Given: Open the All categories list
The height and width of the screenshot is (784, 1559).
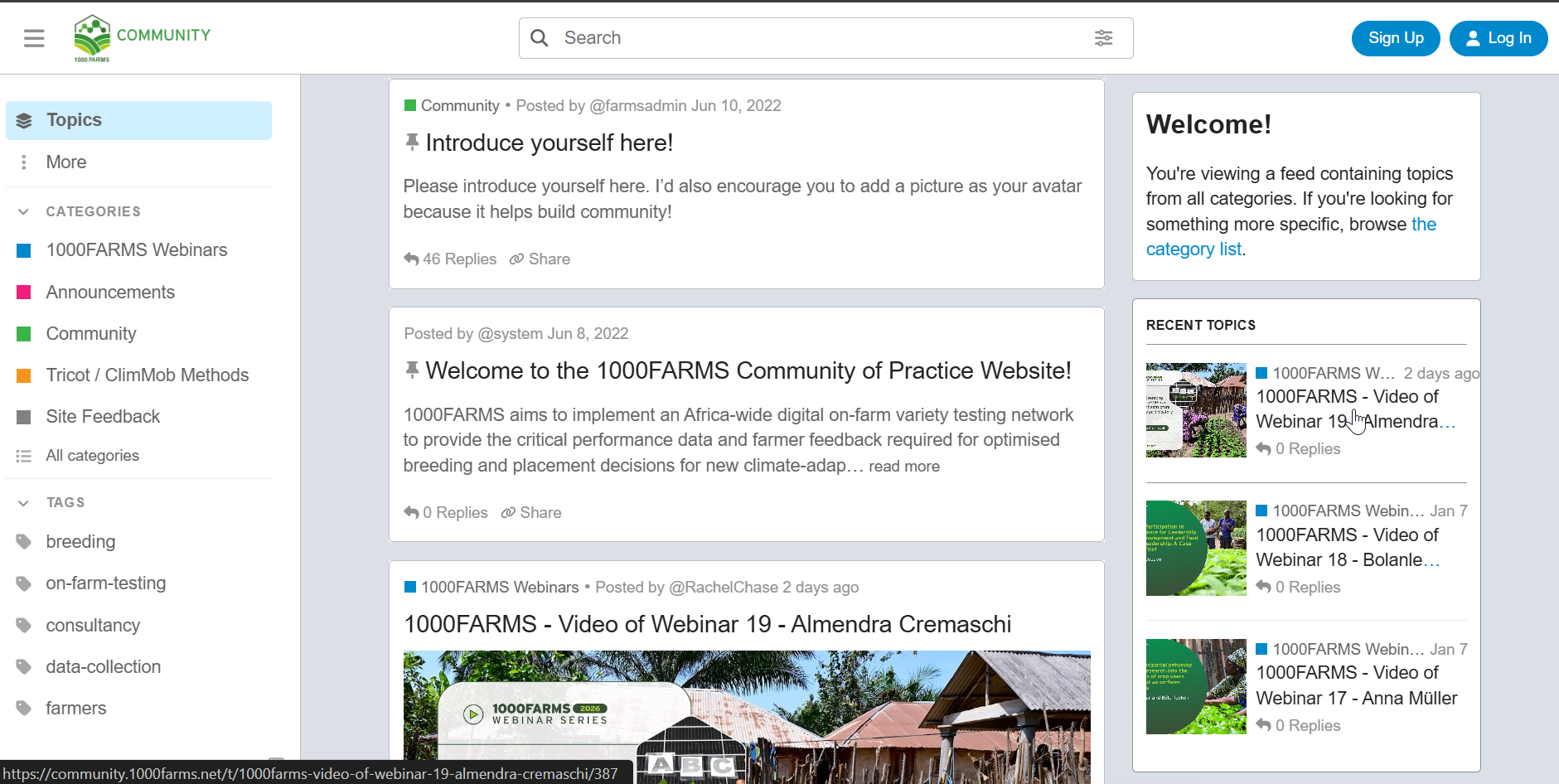Looking at the screenshot, I should coord(92,456).
